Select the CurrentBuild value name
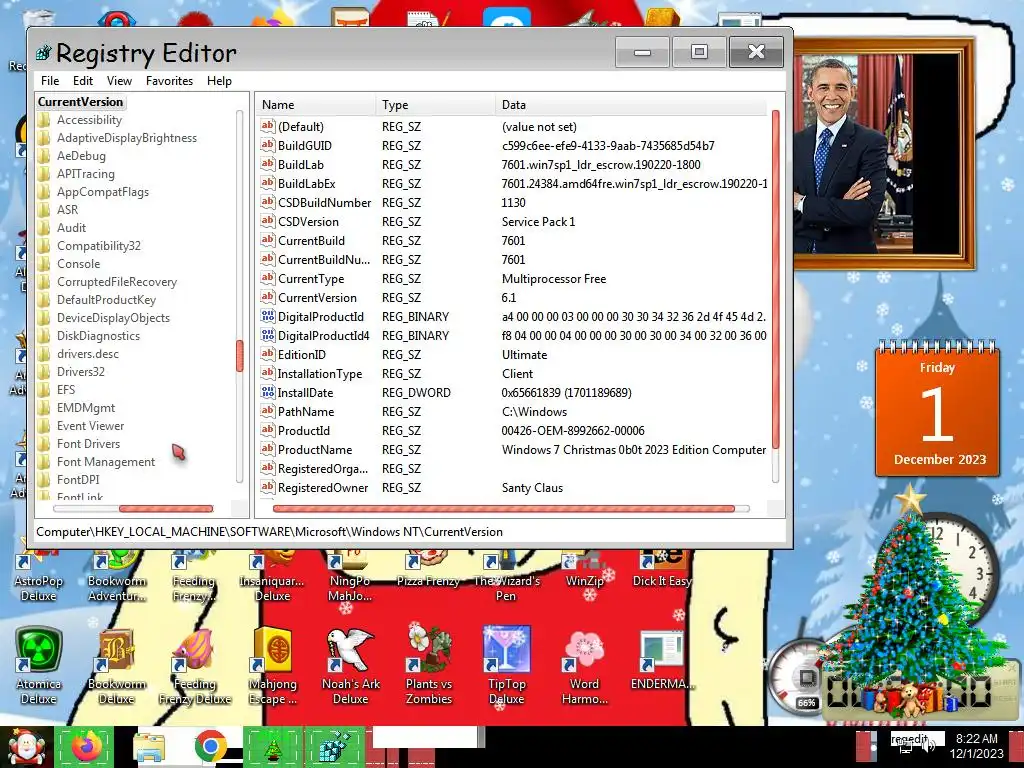Screen dimensions: 1024x768 (311, 240)
